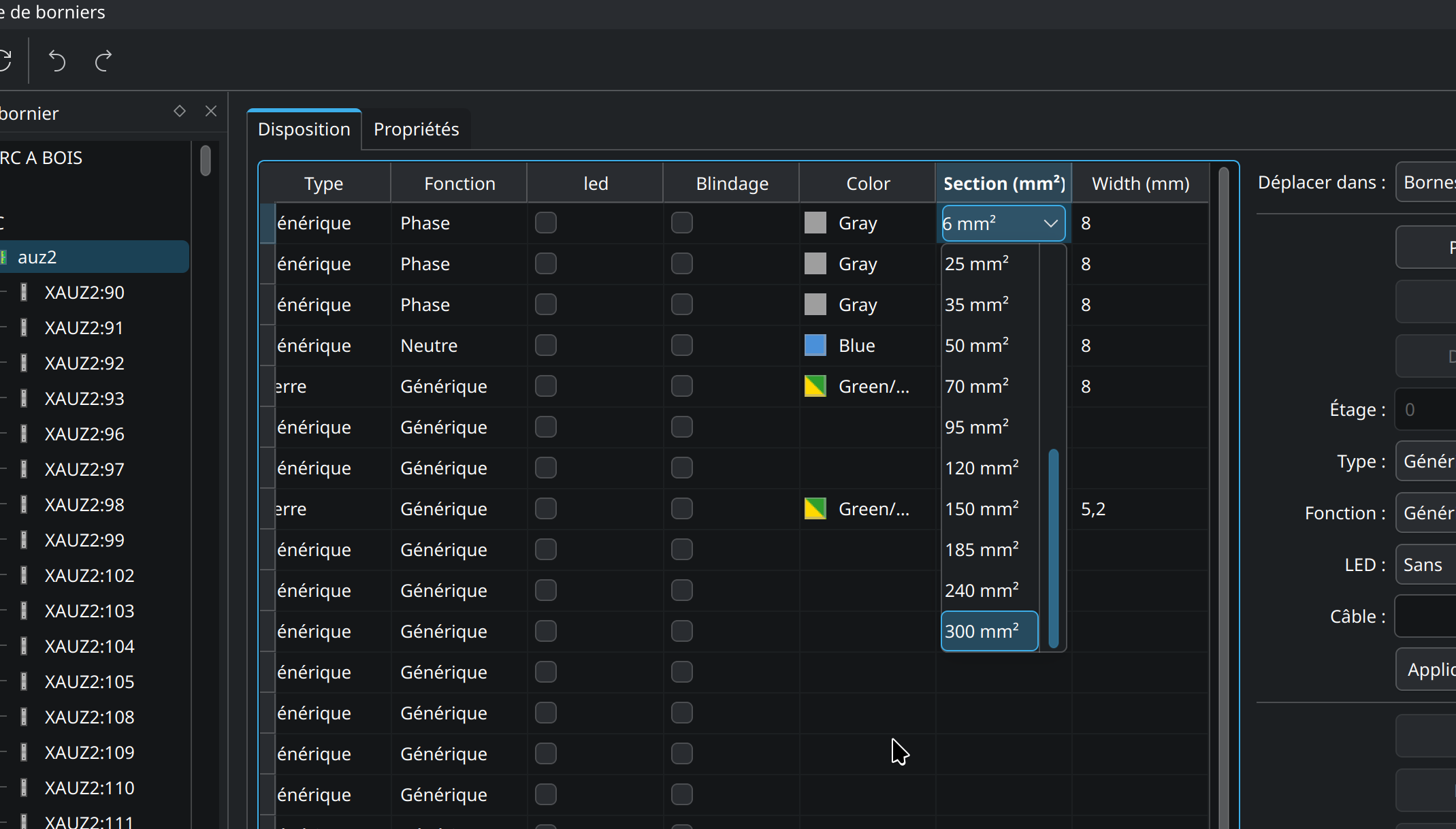
Task: Click the Blindage column header
Action: click(x=732, y=183)
